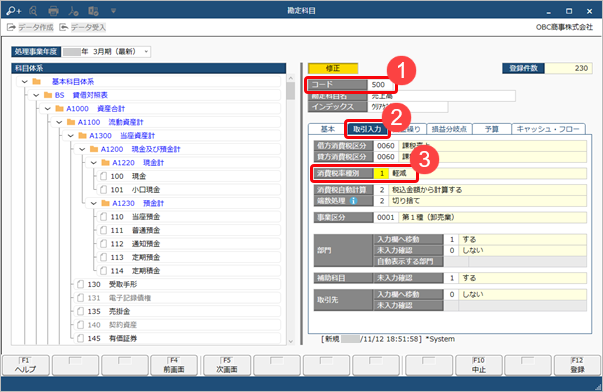Switch to the 基本 tab
Screen dimensions: 603x392
coord(328,129)
